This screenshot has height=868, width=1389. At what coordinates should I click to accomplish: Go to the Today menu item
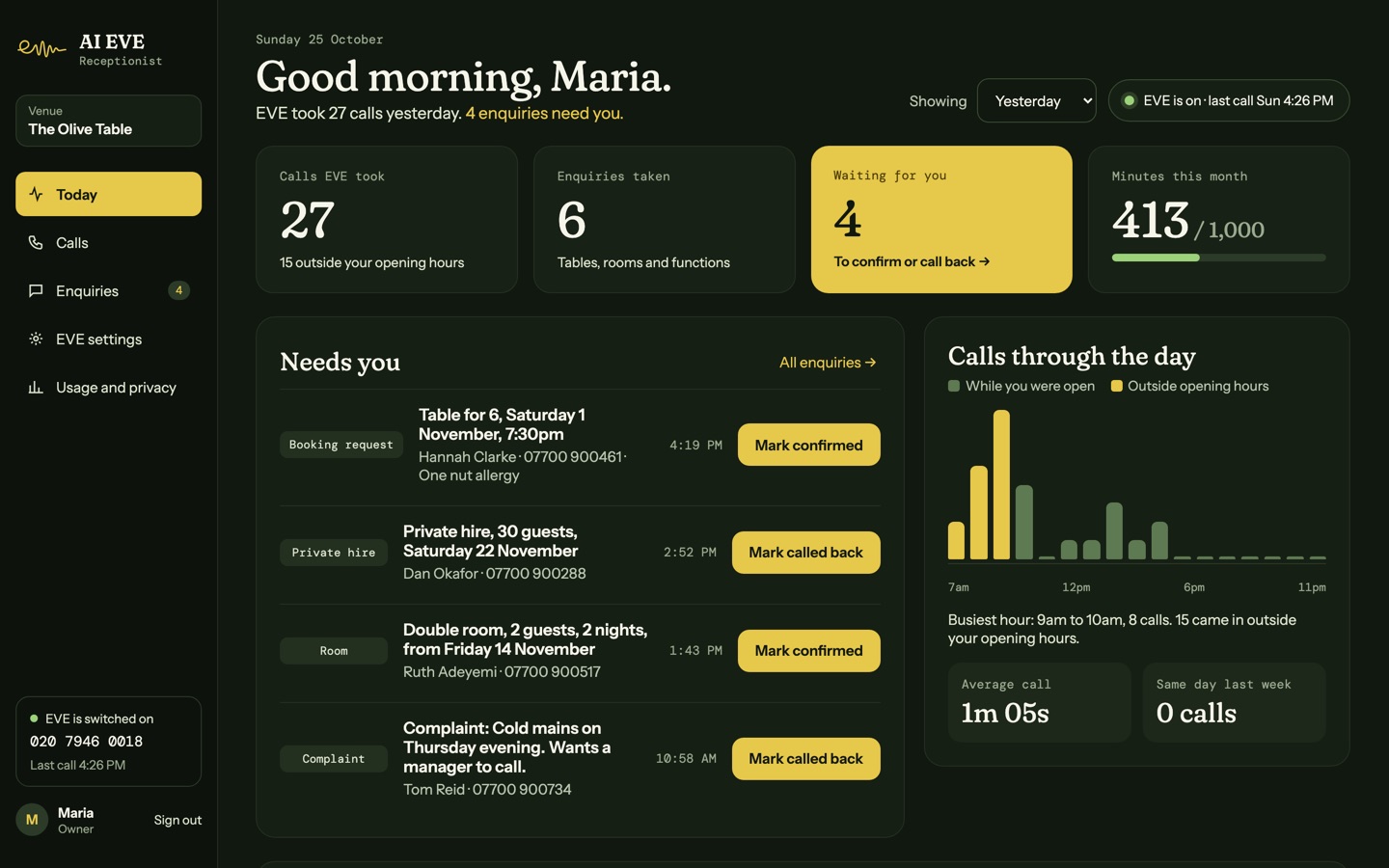coord(108,194)
